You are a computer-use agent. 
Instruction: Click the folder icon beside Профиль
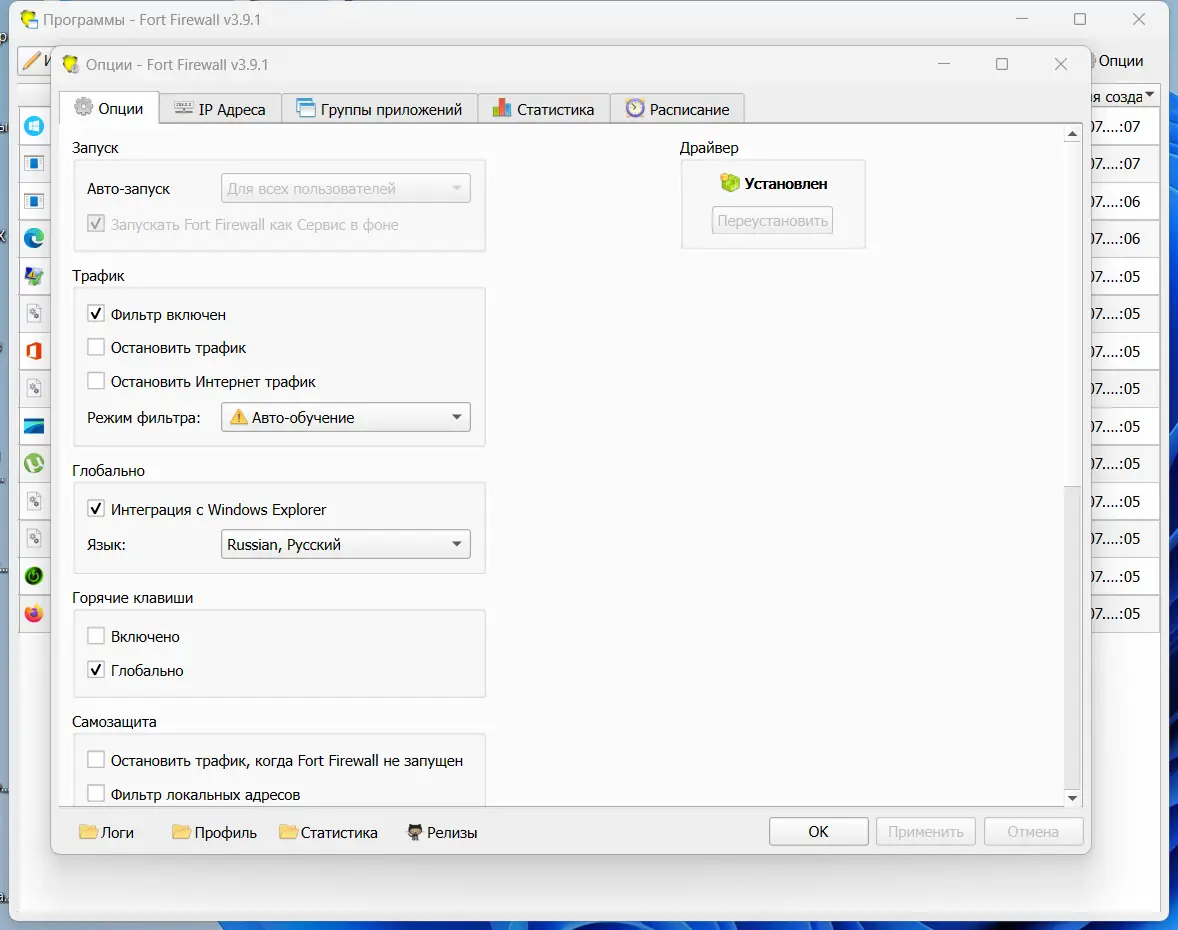click(181, 832)
